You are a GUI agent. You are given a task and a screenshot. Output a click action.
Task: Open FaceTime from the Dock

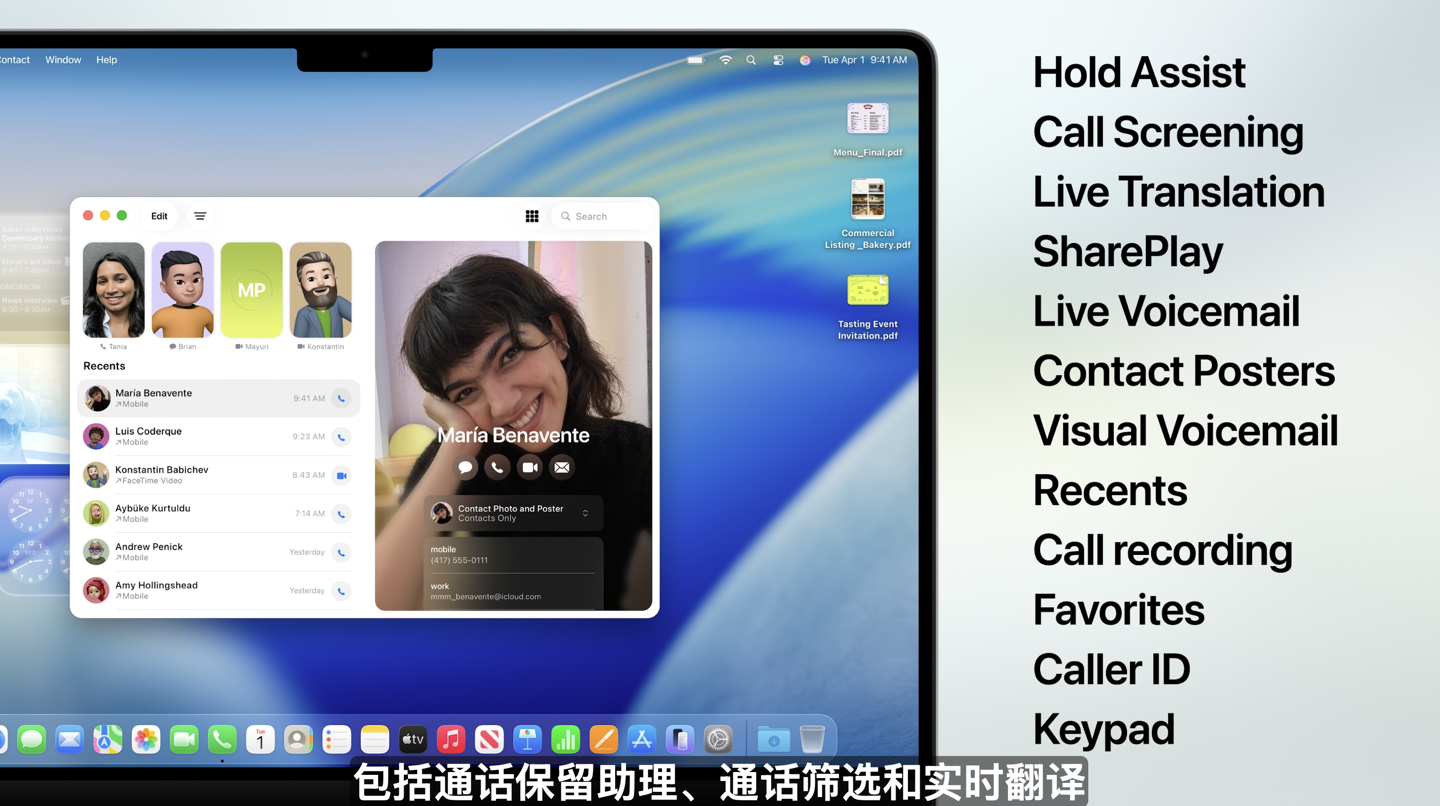click(184, 738)
